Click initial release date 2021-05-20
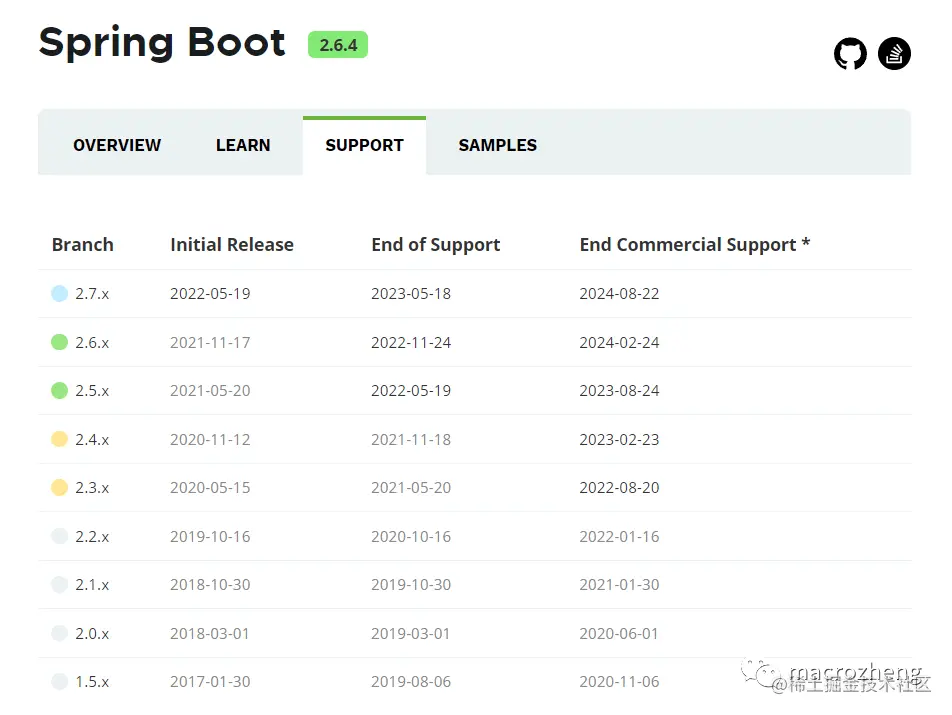Screen dimensions: 952x715 point(210,391)
